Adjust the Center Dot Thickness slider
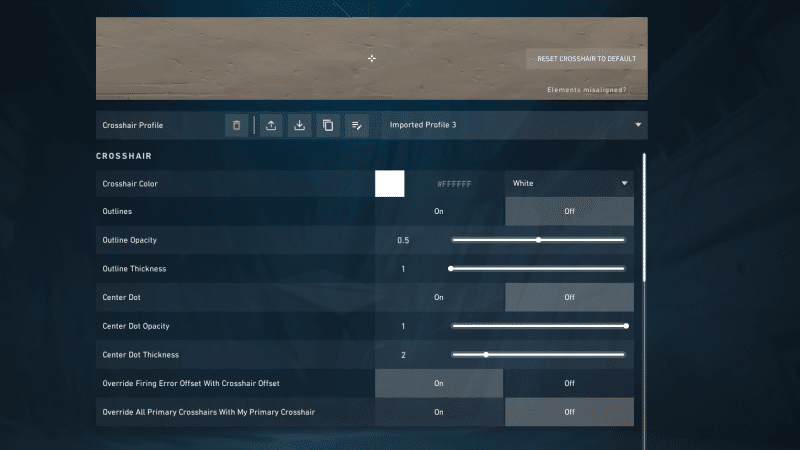800x450 pixels. click(x=487, y=355)
